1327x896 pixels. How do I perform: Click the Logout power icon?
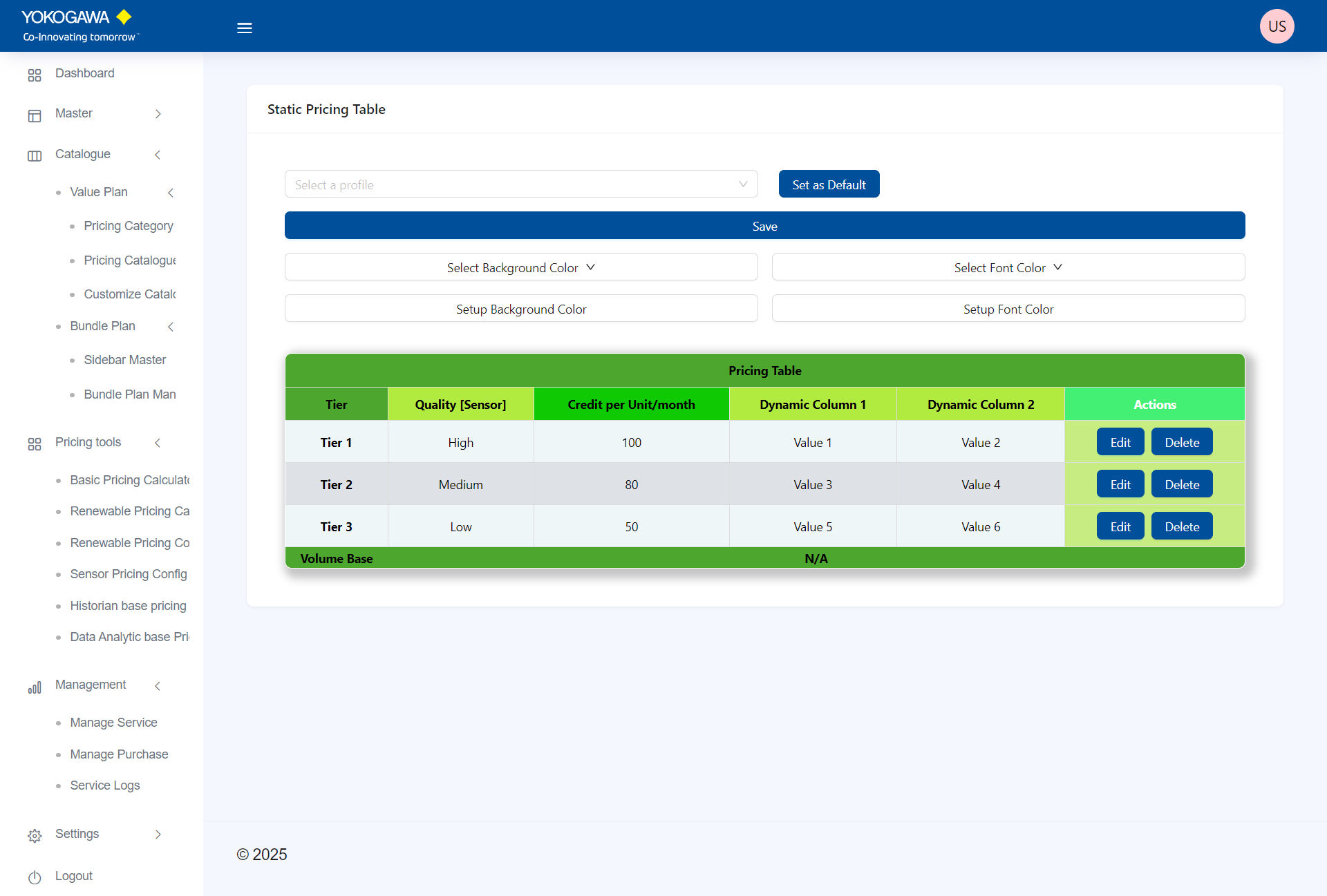35,877
